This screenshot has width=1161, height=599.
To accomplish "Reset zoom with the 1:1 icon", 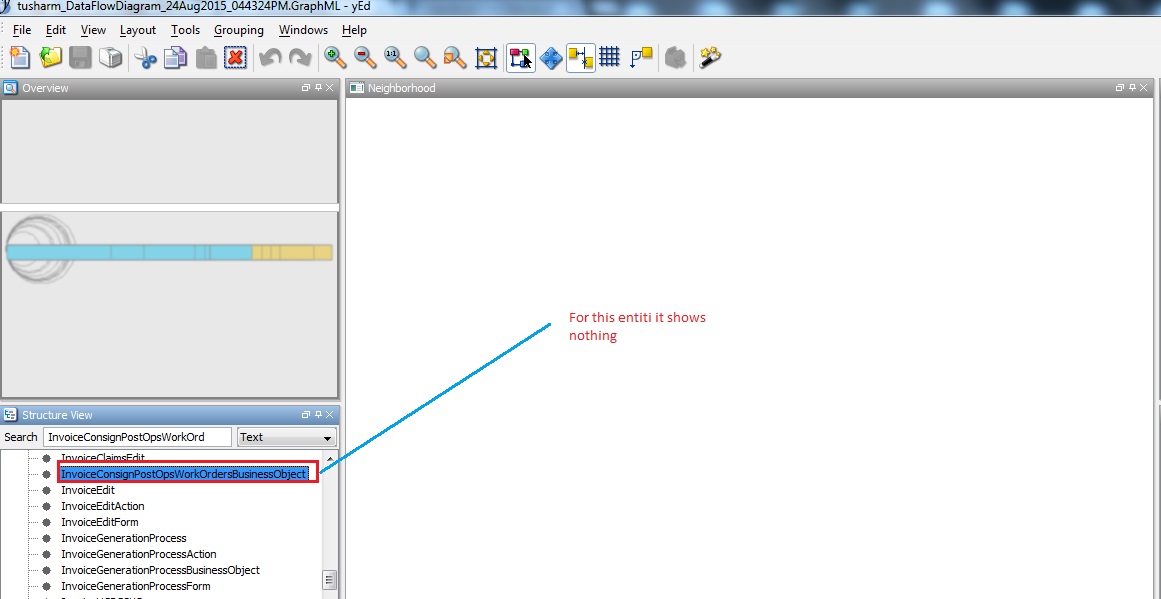I will (395, 58).
